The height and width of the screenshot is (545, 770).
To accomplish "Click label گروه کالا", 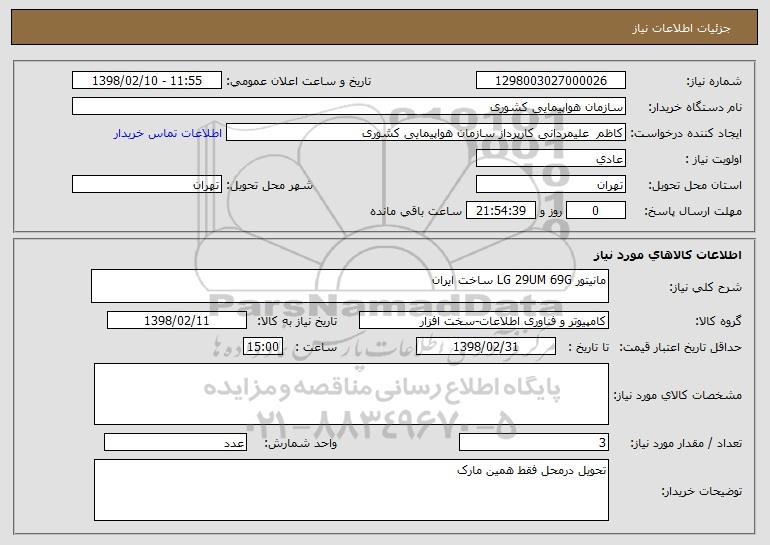I will (x=718, y=322).
